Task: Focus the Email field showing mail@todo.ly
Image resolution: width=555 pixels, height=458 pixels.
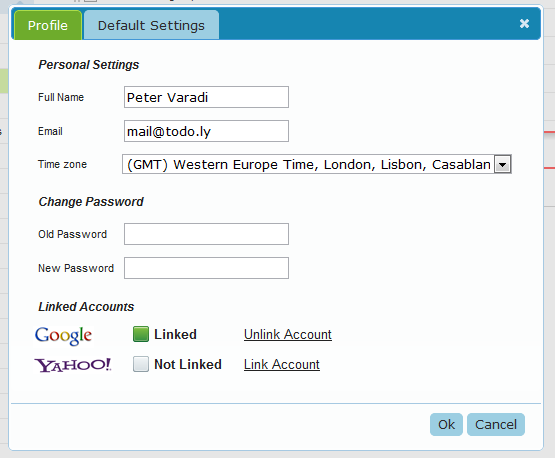Action: 206,131
